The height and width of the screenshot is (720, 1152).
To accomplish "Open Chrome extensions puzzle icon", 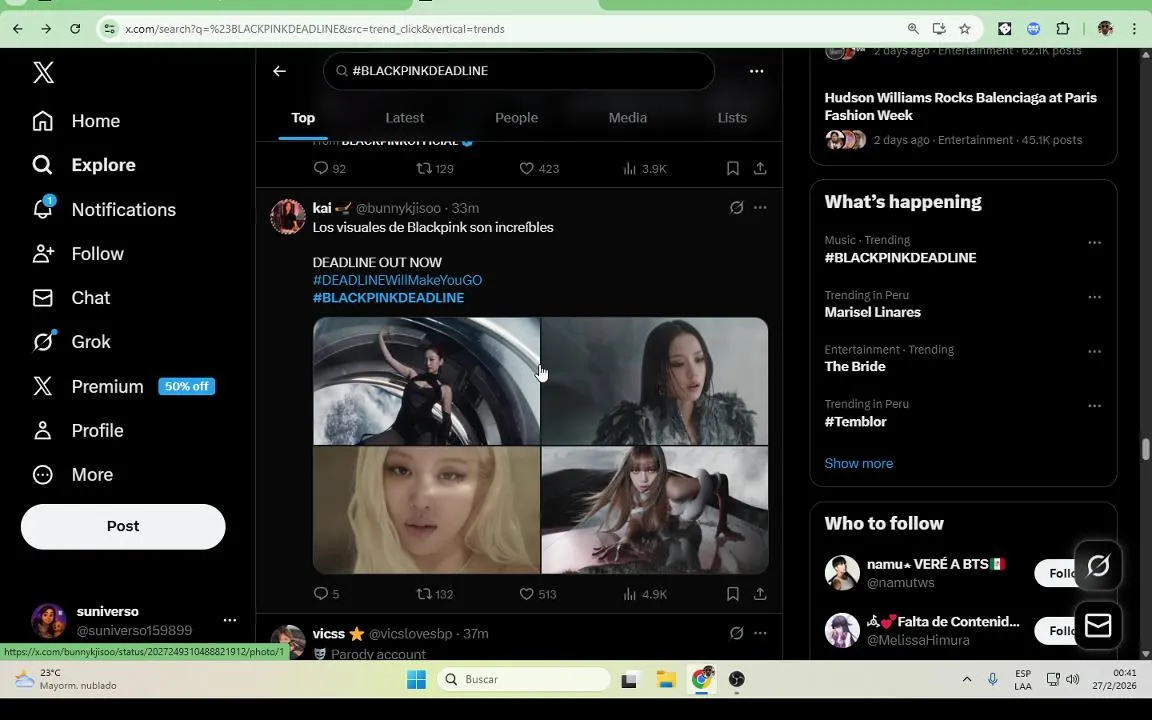I will click(1062, 29).
